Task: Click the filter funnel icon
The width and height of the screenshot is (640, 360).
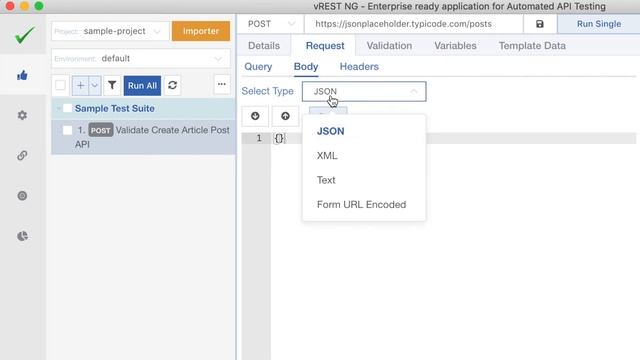Action: pos(112,85)
